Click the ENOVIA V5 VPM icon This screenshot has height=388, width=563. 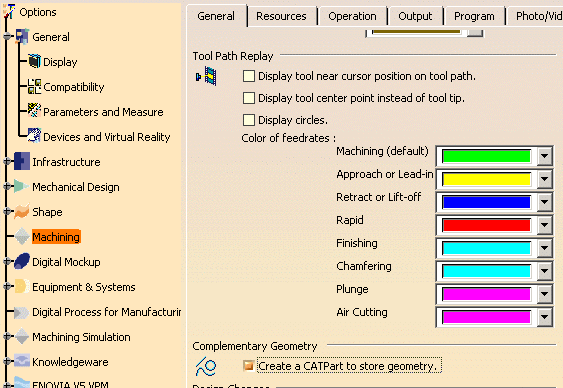[22, 383]
